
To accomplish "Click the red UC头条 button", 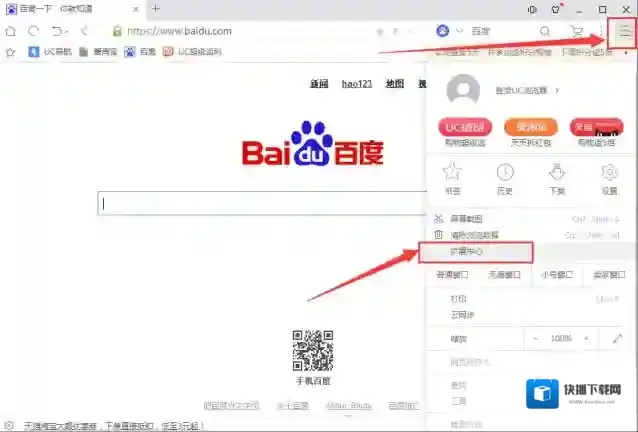I will click(464, 127).
